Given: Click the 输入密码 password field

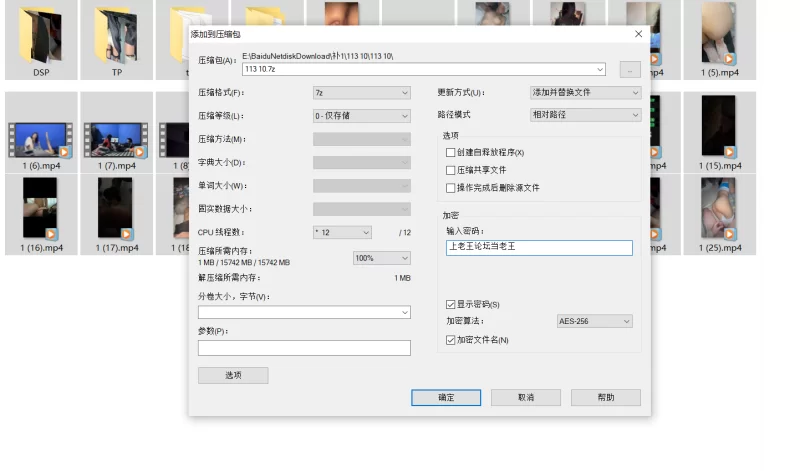Looking at the screenshot, I should point(539,247).
